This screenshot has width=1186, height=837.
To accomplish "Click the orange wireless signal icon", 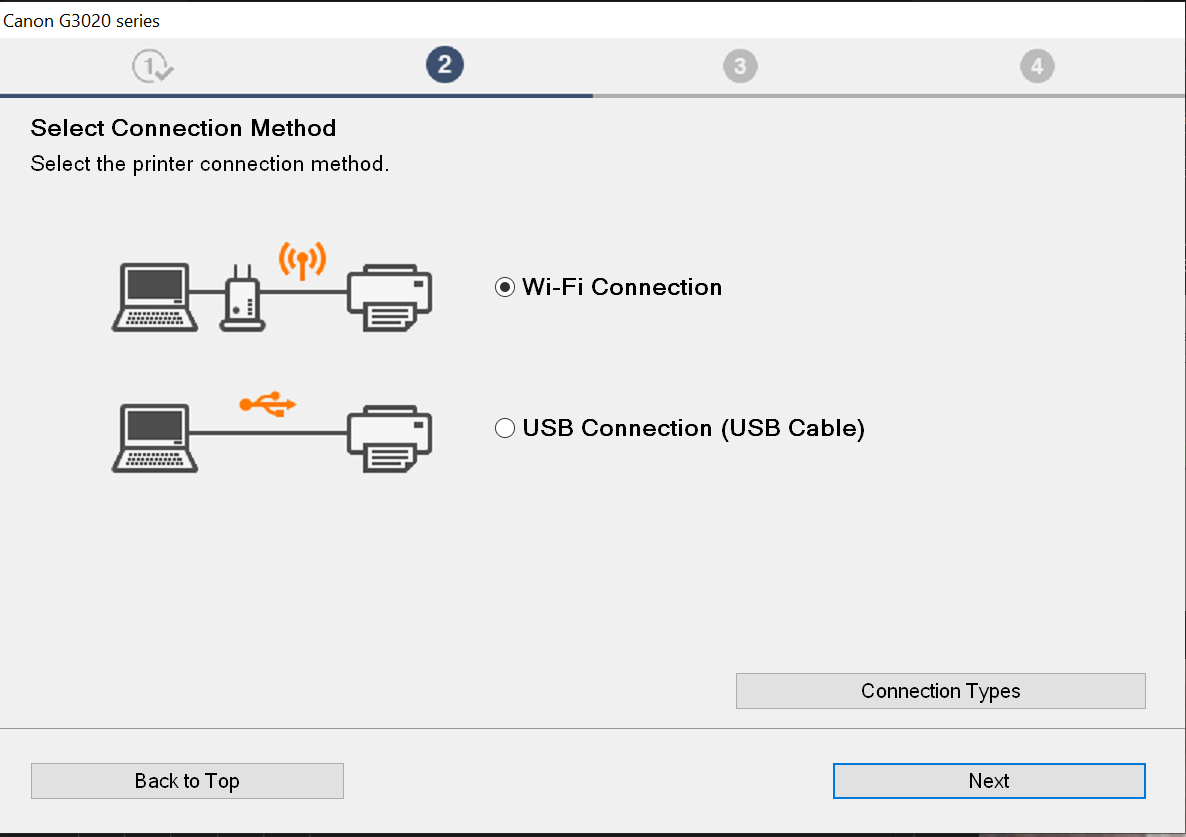I will pyautogui.click(x=302, y=260).
